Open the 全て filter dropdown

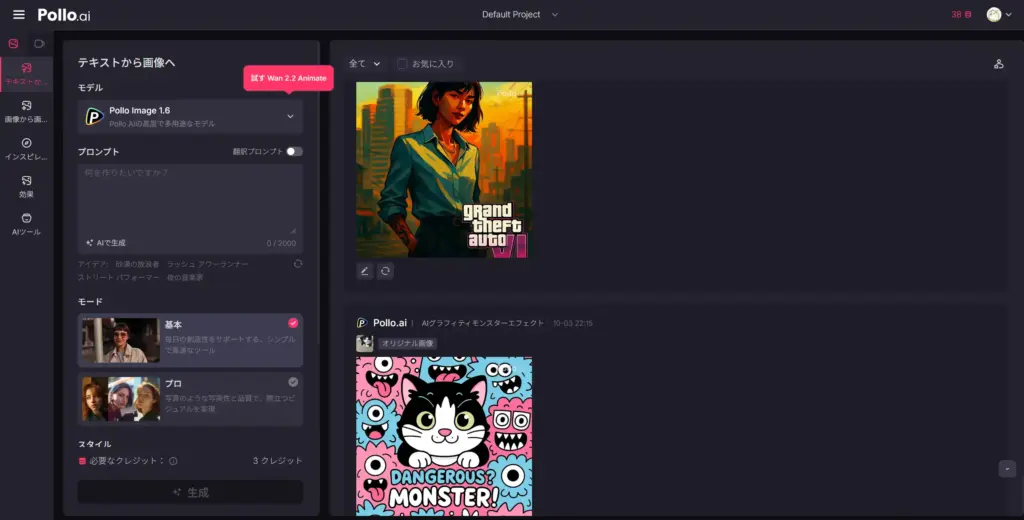(364, 64)
